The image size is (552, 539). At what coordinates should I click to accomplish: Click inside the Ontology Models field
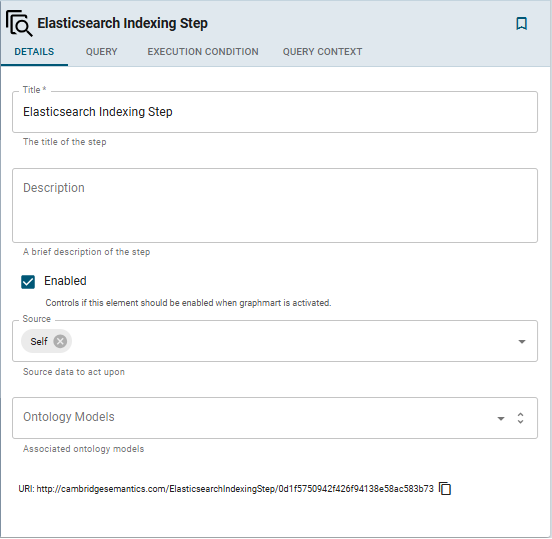(x=253, y=418)
